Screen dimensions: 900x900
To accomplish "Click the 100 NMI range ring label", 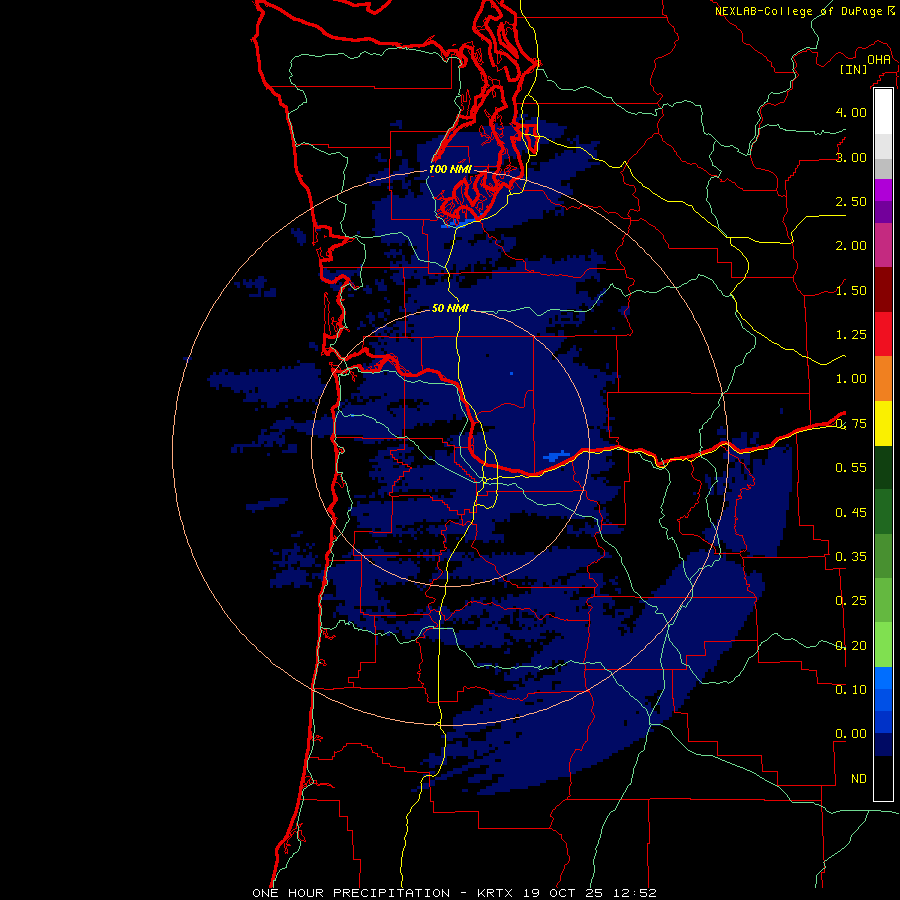I will [450, 169].
